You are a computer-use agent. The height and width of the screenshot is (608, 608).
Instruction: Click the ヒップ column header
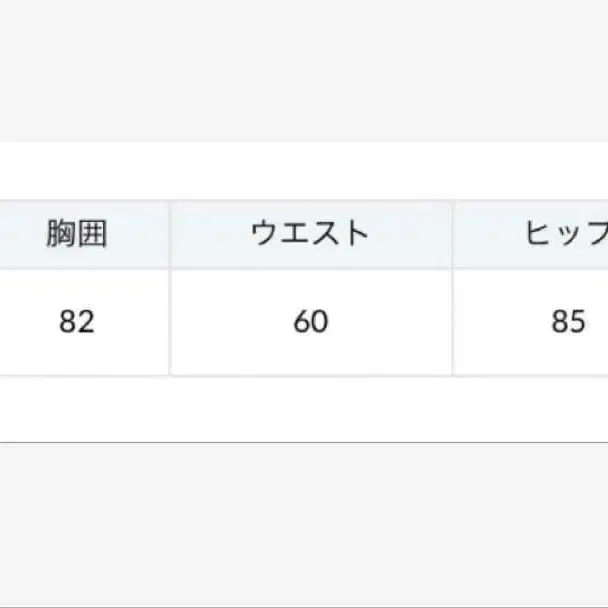[x=566, y=234]
